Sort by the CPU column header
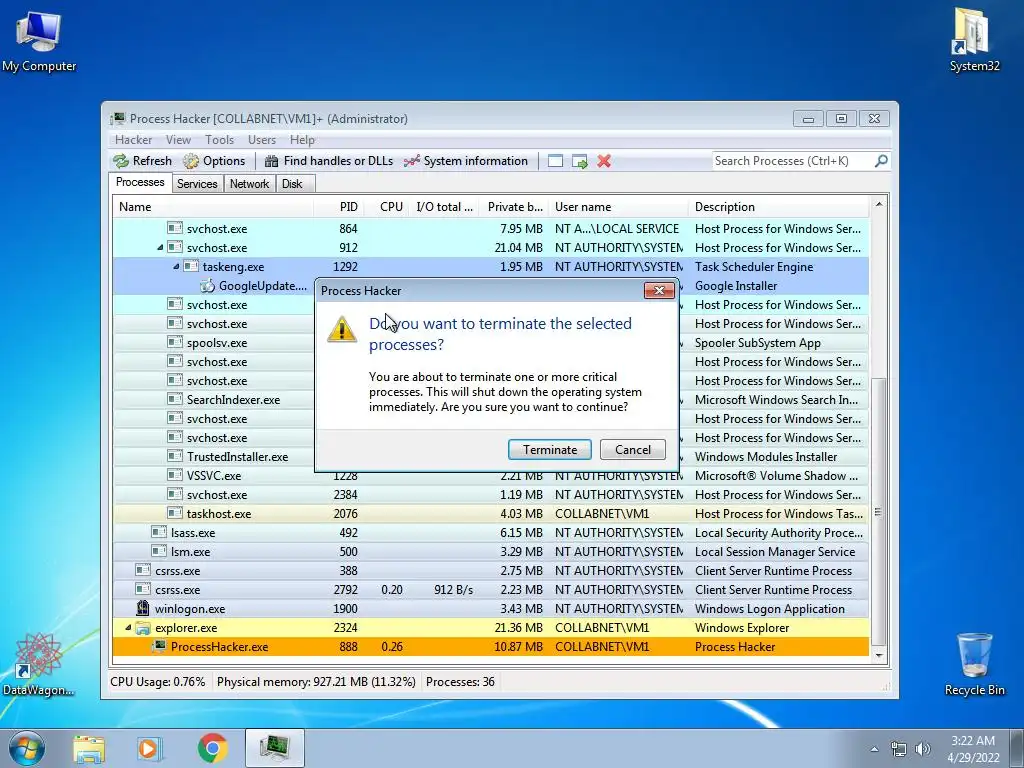 click(x=387, y=207)
